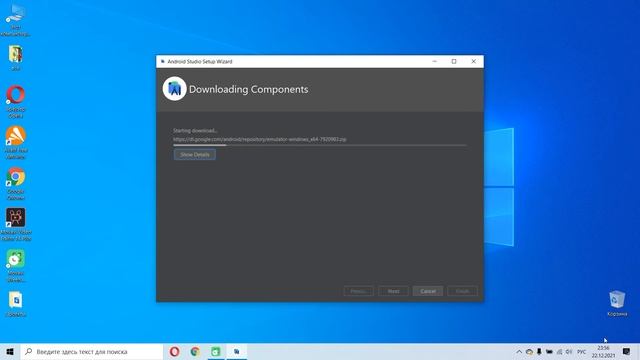Minimize the Android Studio Setup Wizard
This screenshot has height=360, width=640.
pos(434,62)
